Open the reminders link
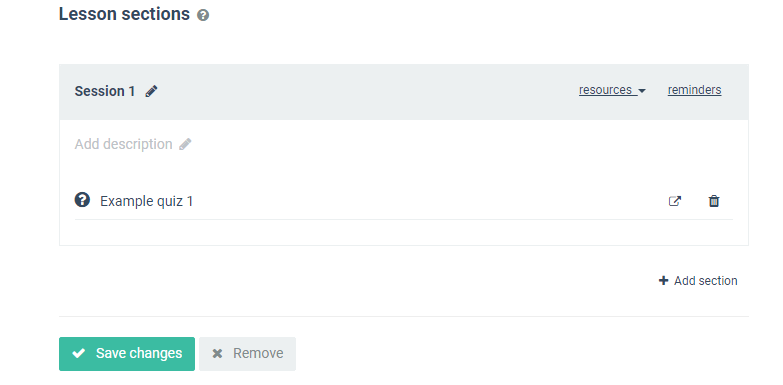The height and width of the screenshot is (385, 783). tap(695, 90)
